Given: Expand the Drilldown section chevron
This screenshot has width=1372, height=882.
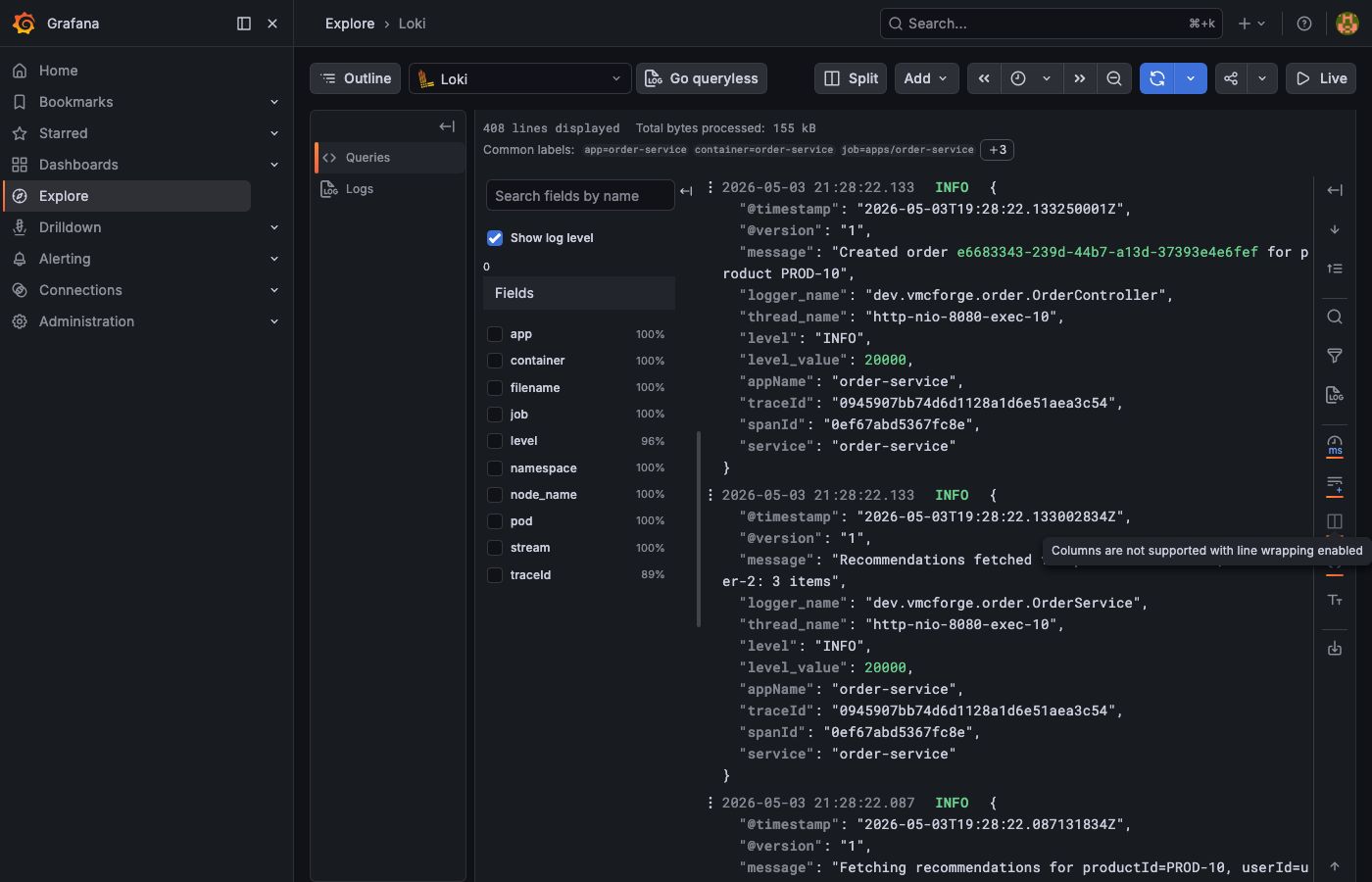Looking at the screenshot, I should [274, 227].
